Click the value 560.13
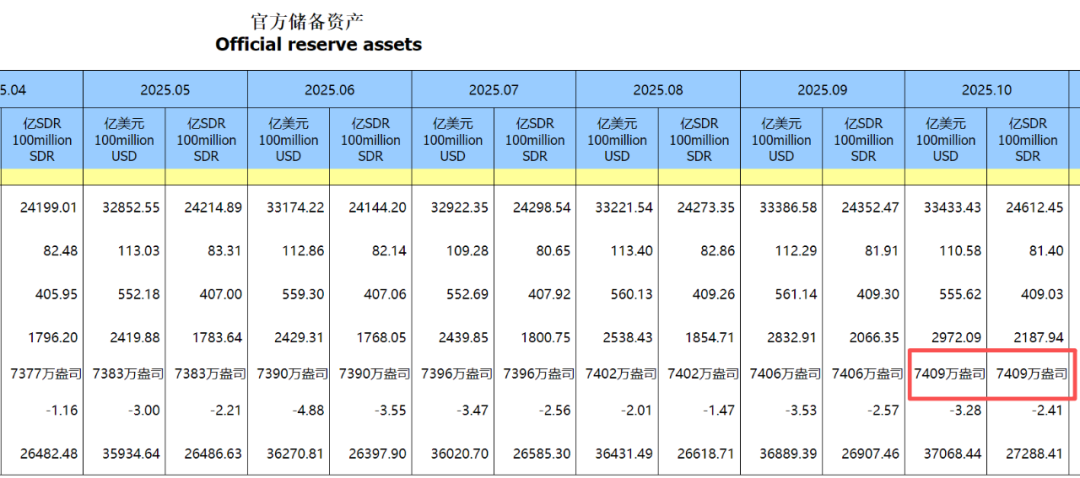The height and width of the screenshot is (478, 1080). click(633, 294)
